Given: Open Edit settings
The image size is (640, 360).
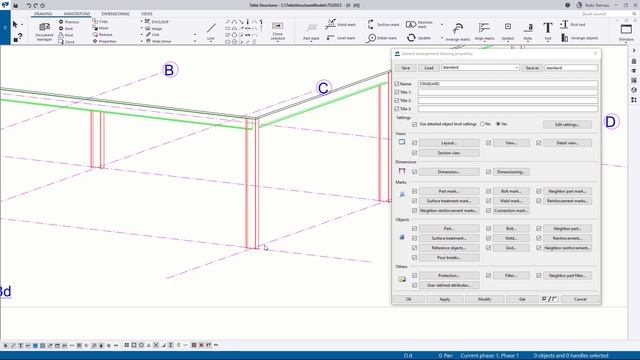Looking at the screenshot, I should tap(567, 124).
